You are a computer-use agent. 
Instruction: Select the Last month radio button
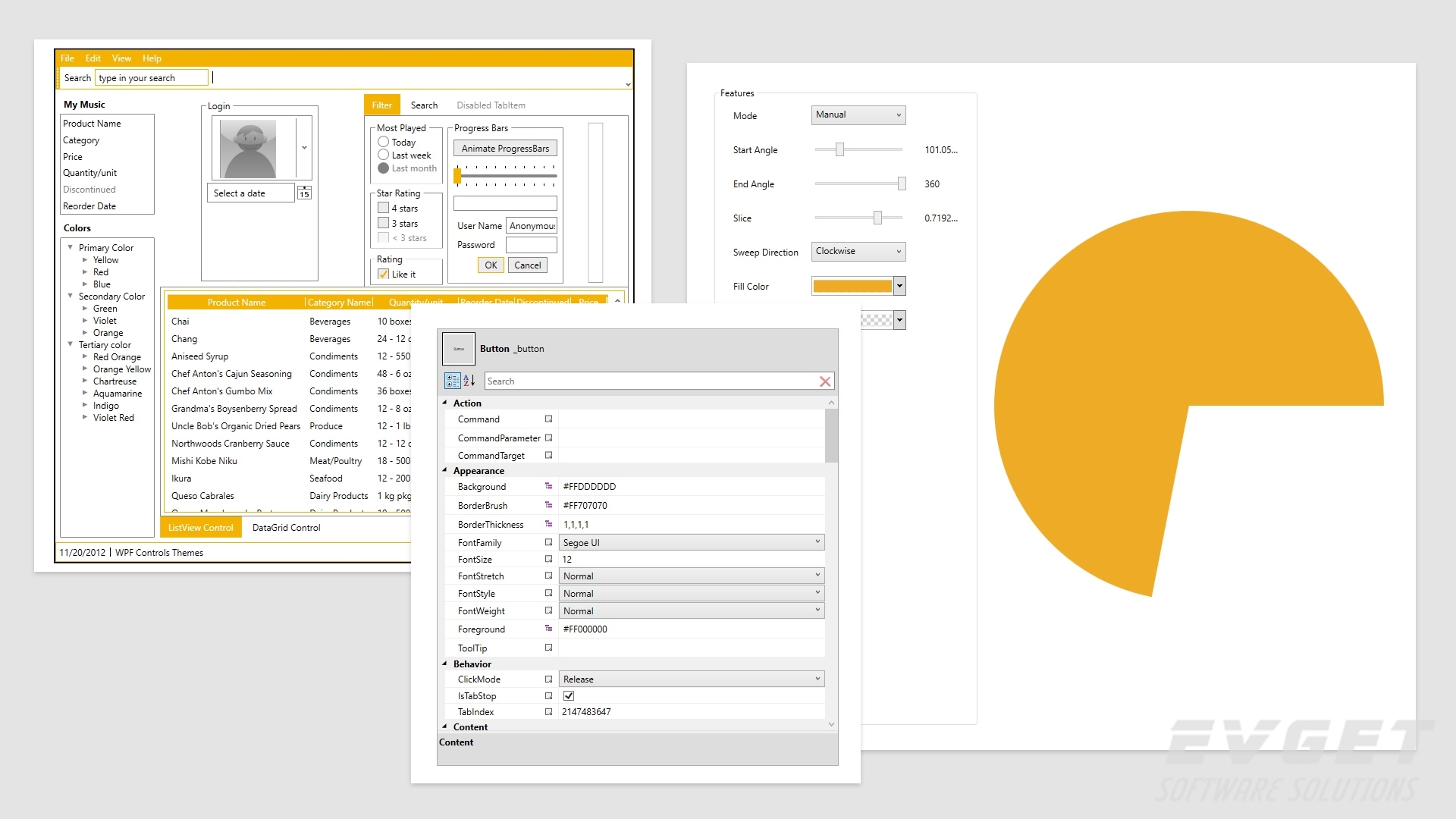383,168
